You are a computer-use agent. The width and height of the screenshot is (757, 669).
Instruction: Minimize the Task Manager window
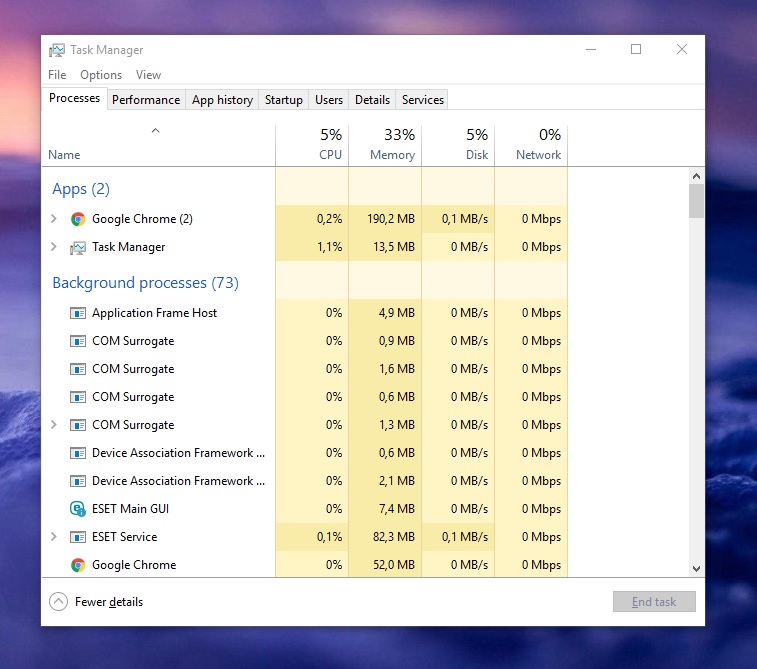[591, 49]
